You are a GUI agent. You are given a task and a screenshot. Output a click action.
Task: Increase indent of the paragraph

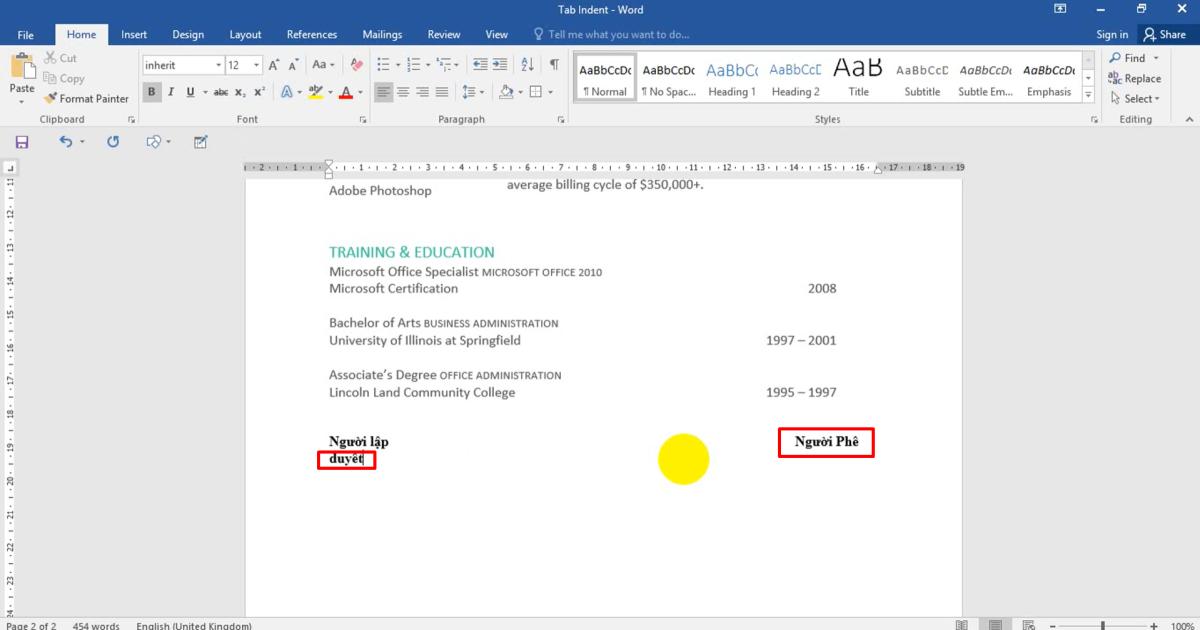point(501,65)
